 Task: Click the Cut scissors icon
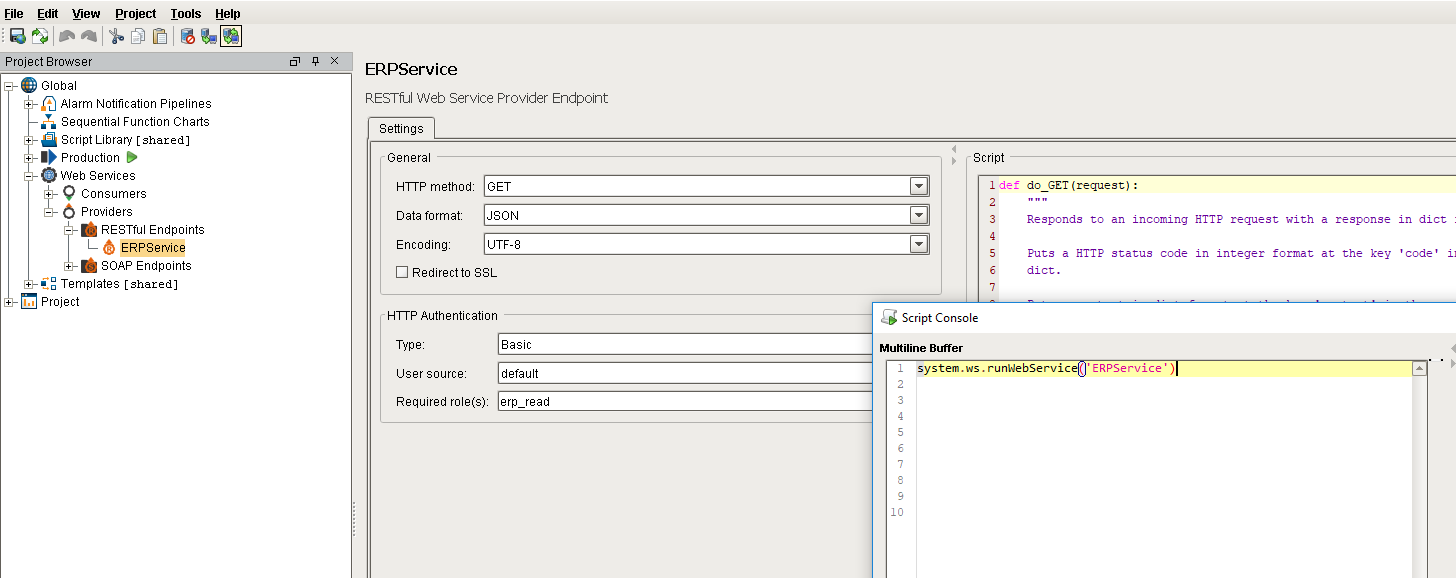(116, 36)
